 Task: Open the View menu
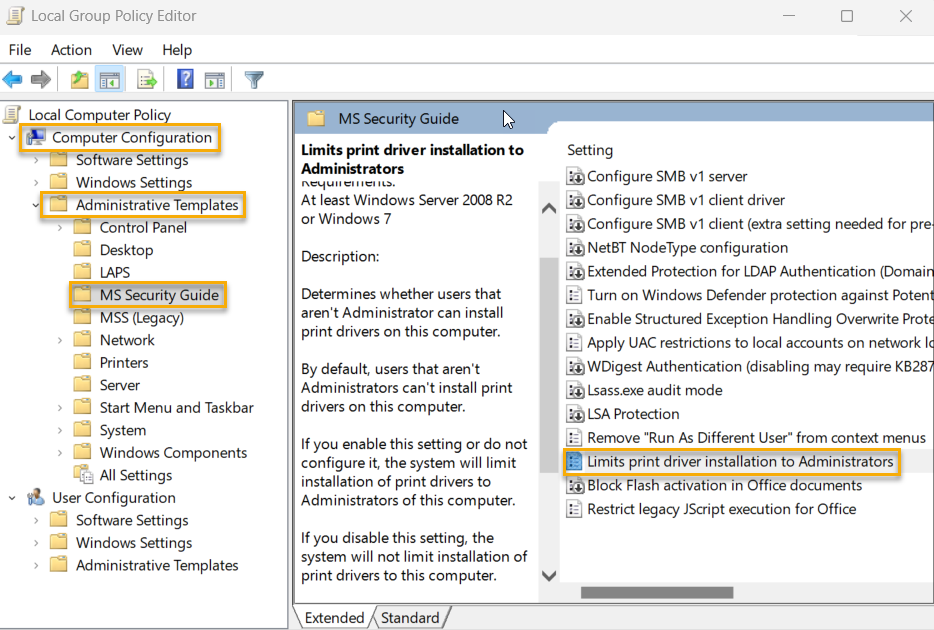pos(127,50)
